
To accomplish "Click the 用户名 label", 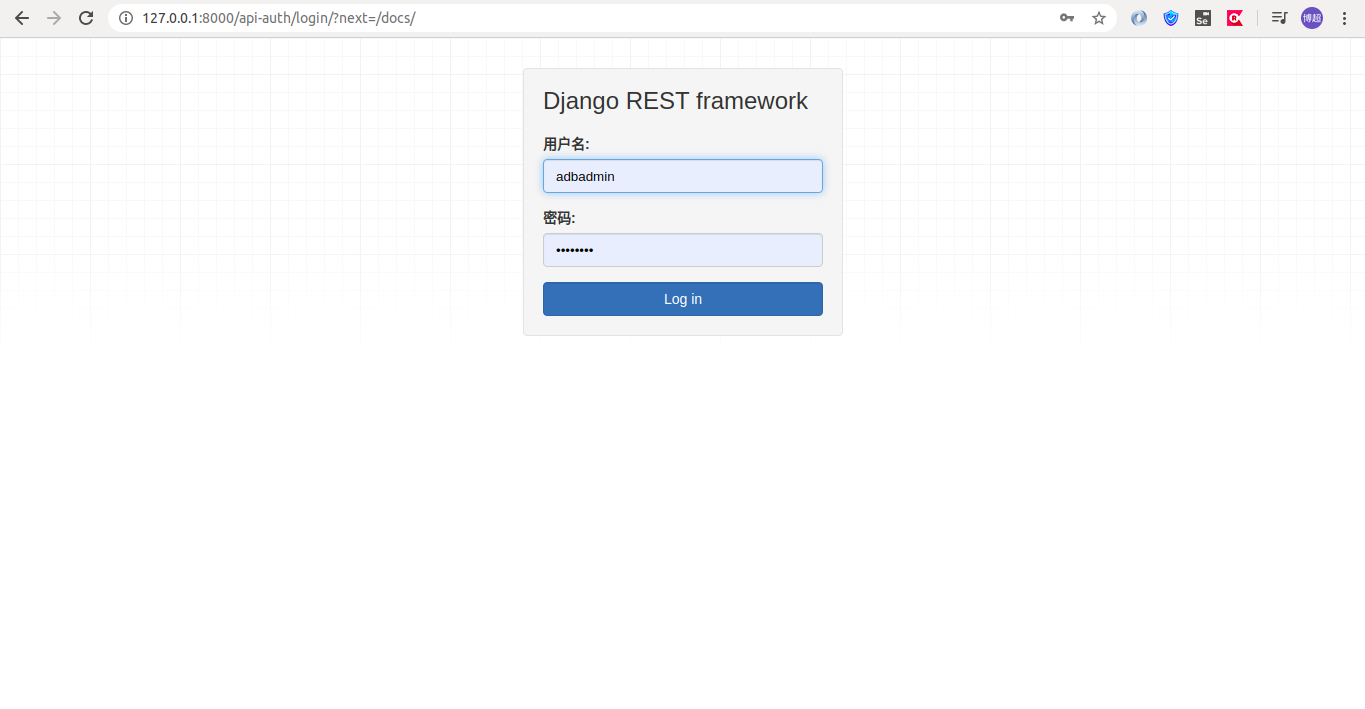I will coord(566,144).
